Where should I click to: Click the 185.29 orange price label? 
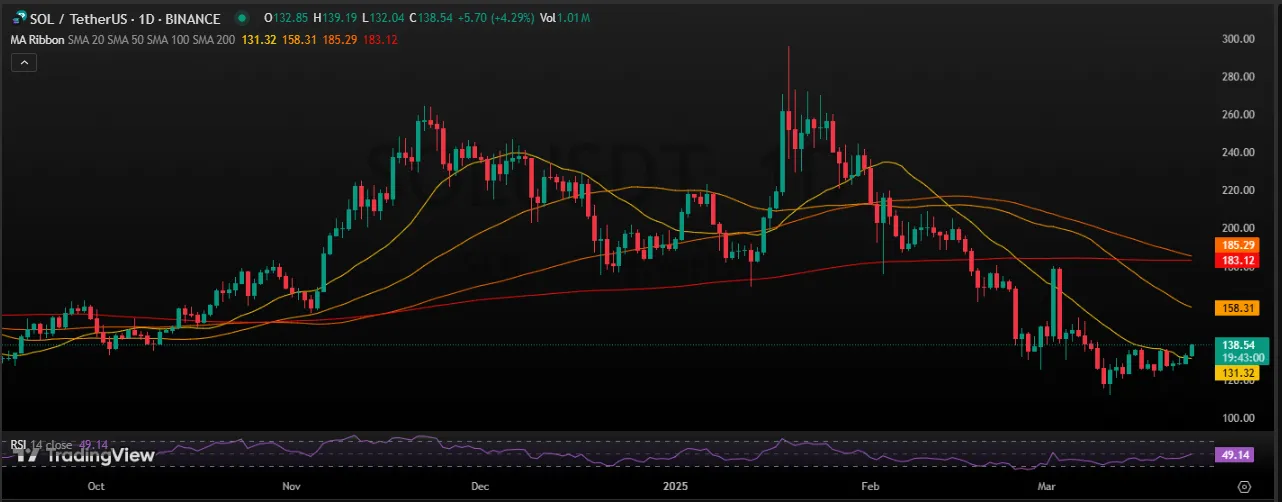click(1231, 245)
